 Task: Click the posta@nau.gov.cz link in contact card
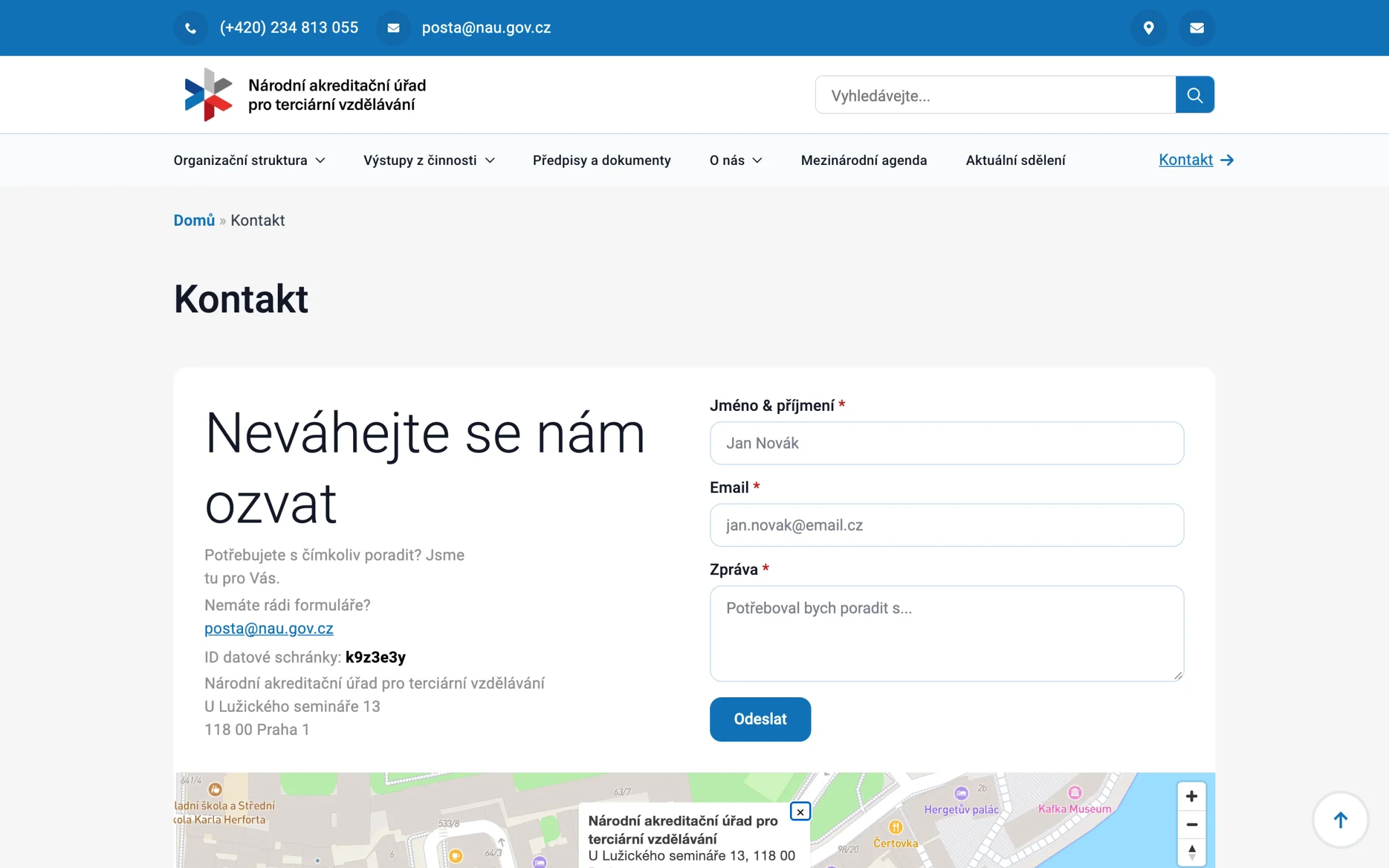point(269,628)
